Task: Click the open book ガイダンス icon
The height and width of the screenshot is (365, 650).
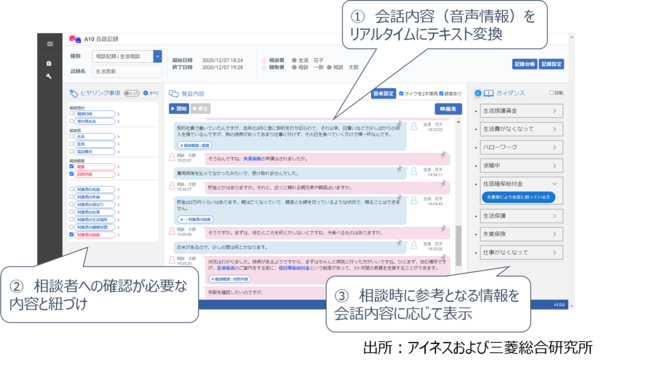Action: point(489,93)
